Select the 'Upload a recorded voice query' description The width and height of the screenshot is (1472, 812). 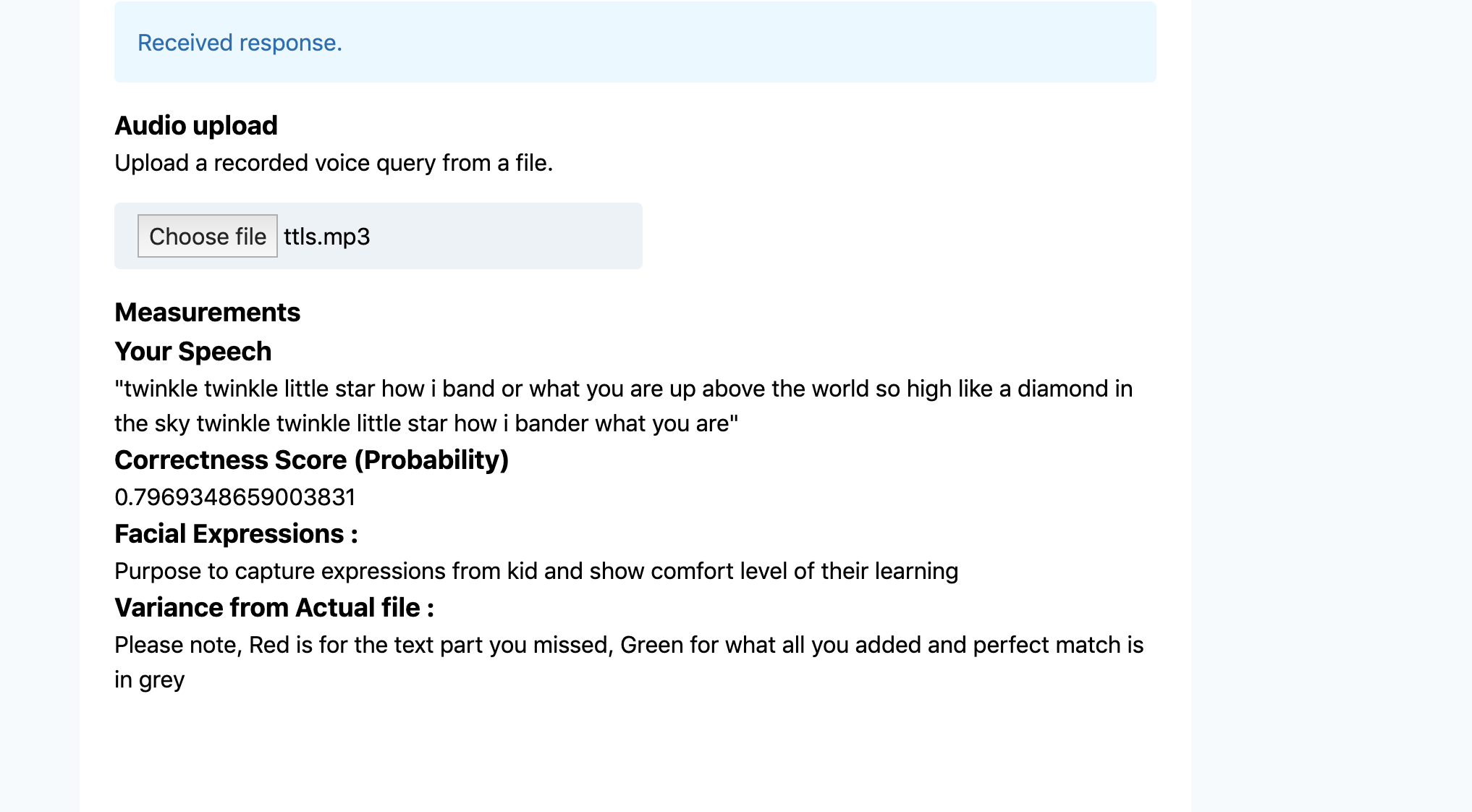[334, 163]
